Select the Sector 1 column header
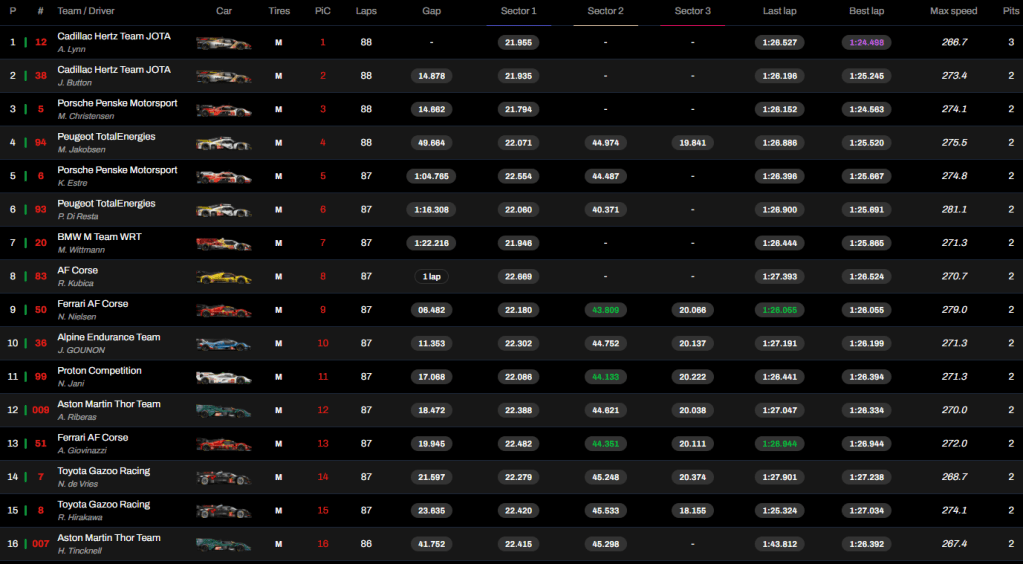 (x=519, y=11)
